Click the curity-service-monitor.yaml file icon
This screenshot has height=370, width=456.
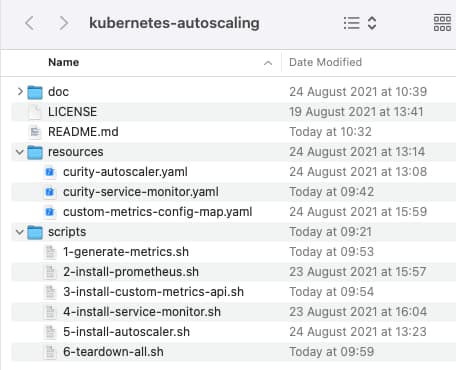pyautogui.click(x=50, y=192)
